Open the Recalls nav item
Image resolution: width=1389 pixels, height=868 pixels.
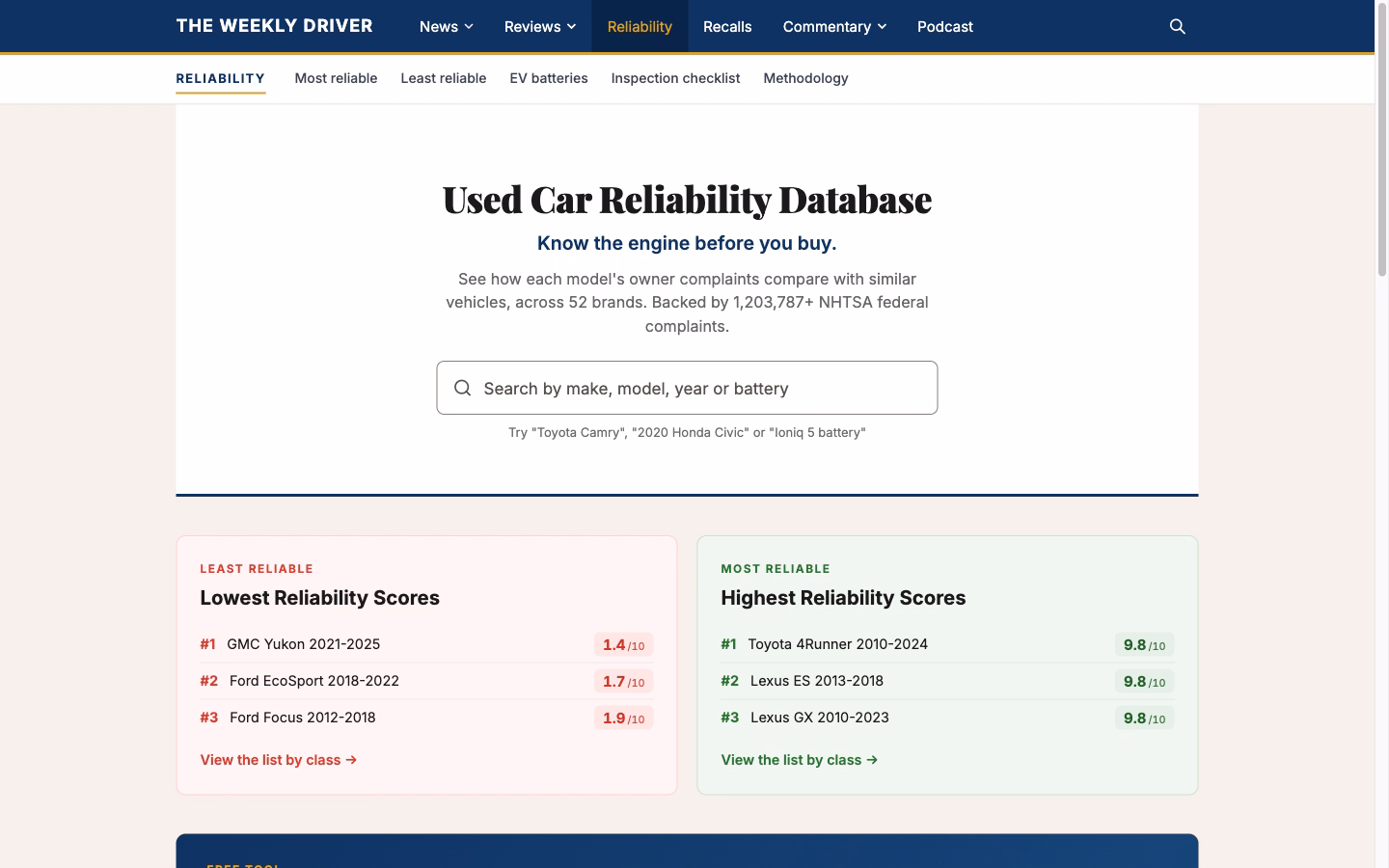[x=727, y=26]
